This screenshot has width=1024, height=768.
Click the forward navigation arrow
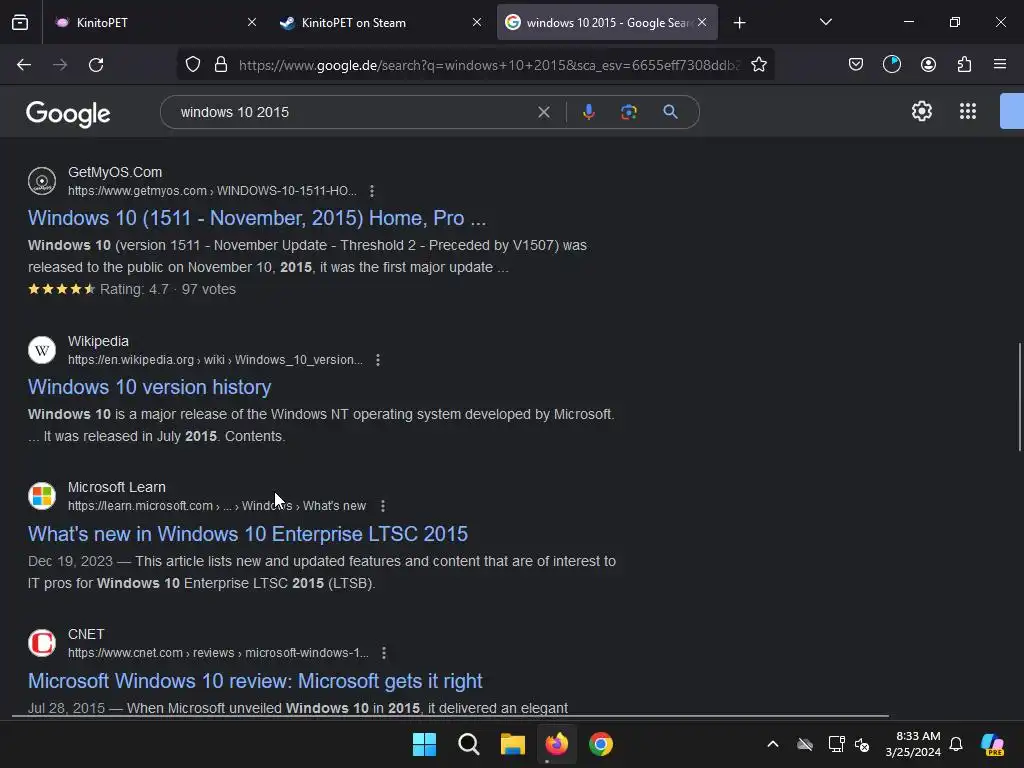(x=60, y=65)
